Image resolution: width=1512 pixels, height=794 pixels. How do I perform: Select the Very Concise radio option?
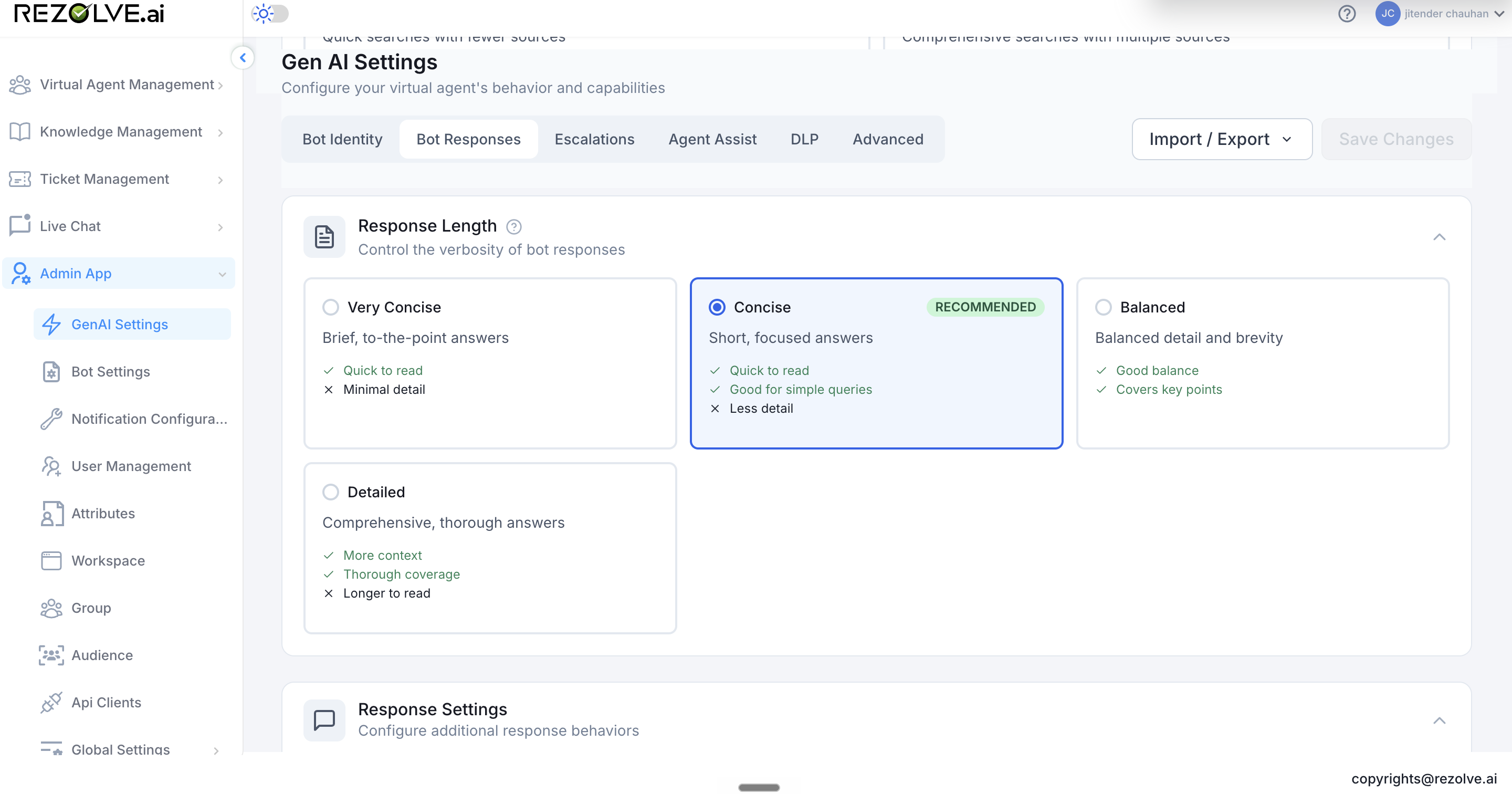point(330,307)
